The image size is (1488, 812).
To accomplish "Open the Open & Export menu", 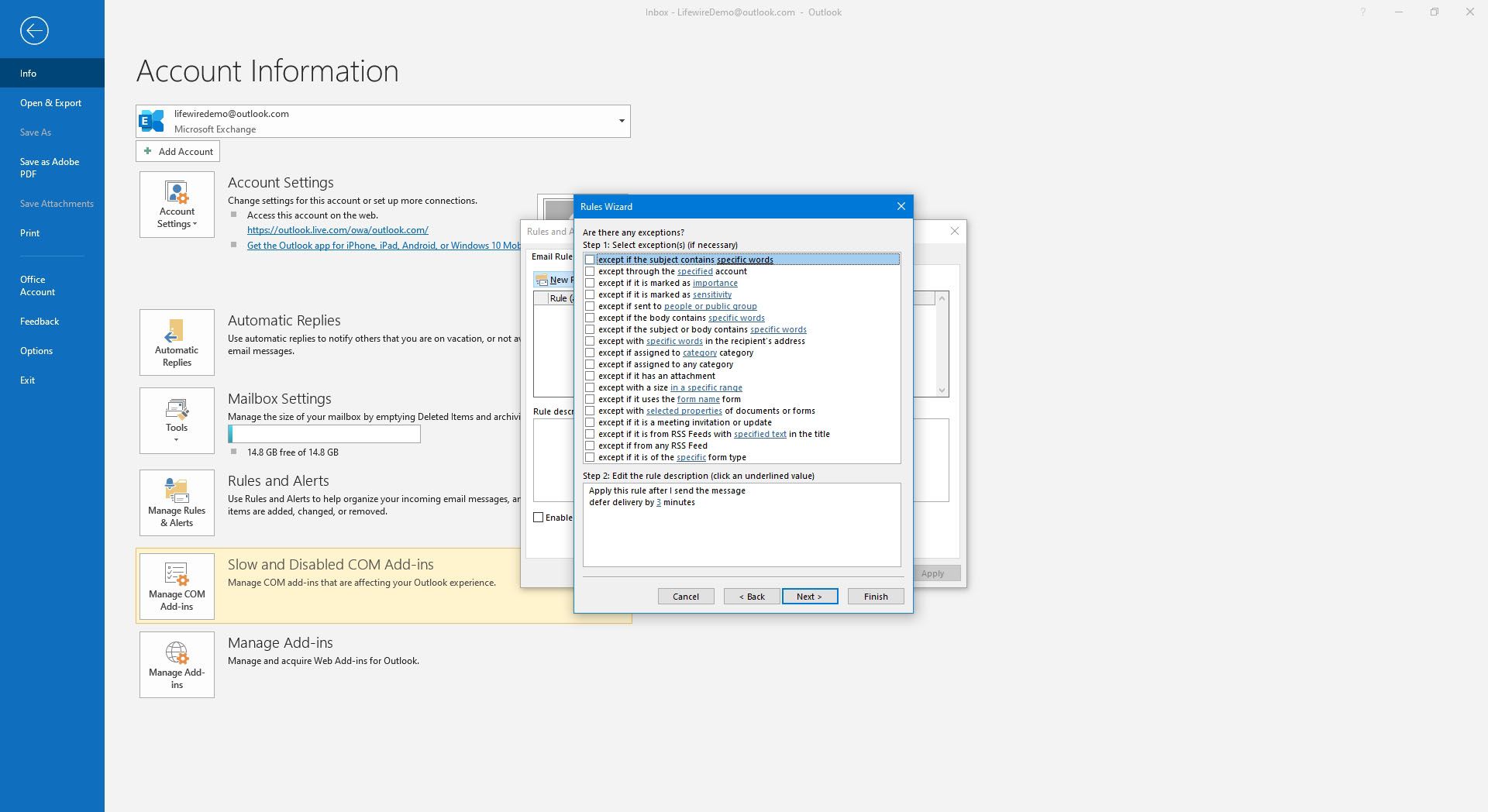I will pyautogui.click(x=51, y=103).
